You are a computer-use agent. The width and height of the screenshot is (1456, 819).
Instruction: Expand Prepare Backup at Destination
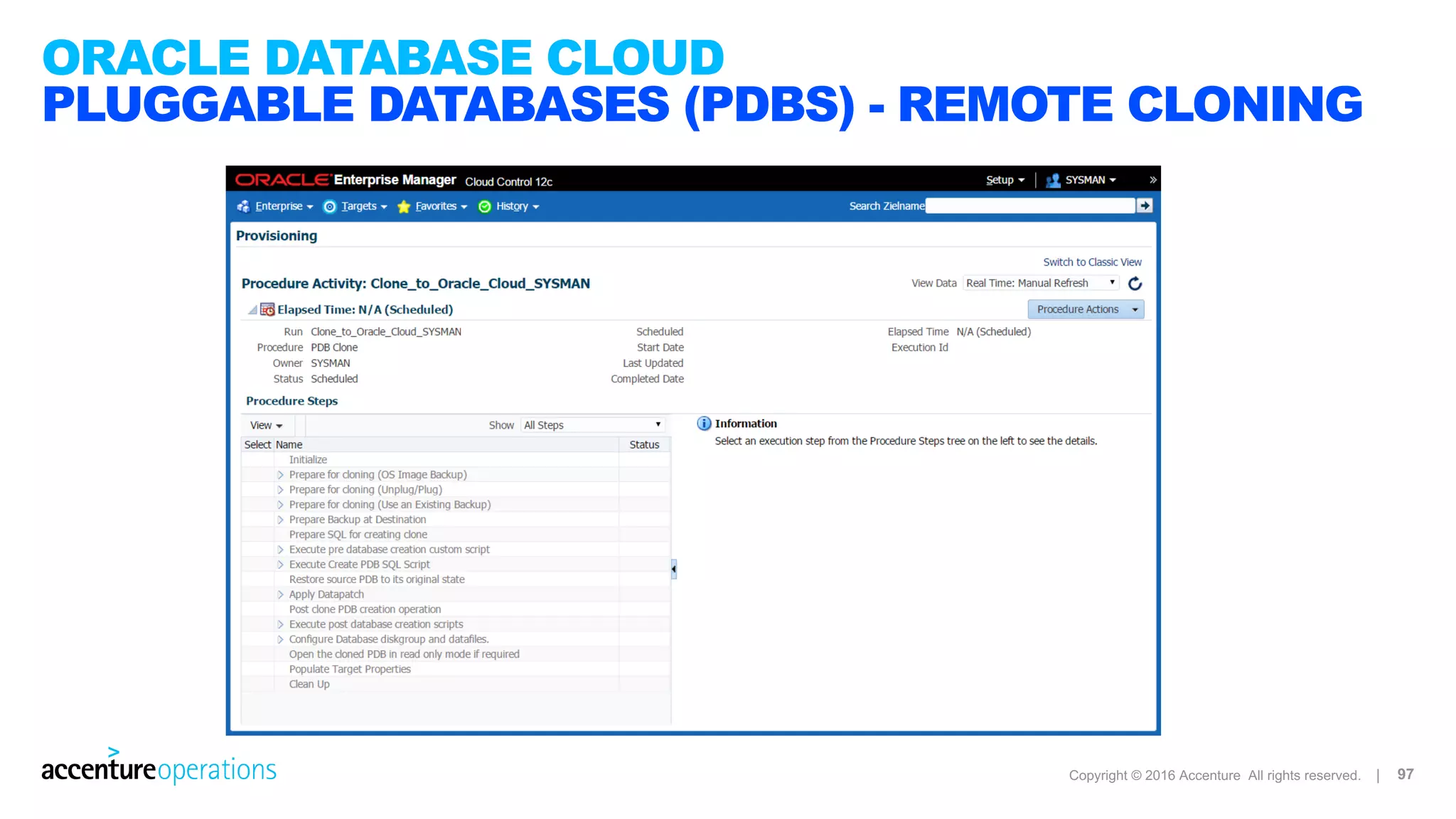coord(280,520)
